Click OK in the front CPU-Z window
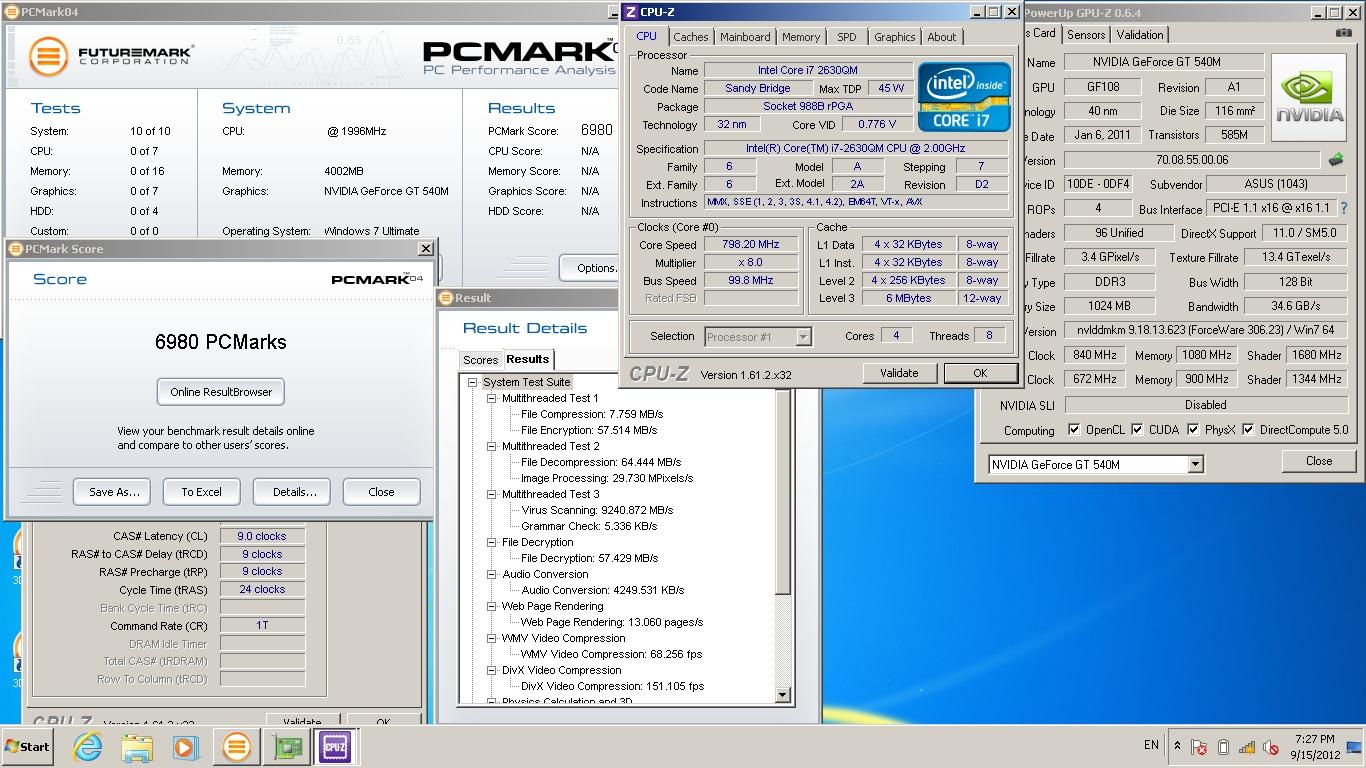The height and width of the screenshot is (768, 1366). point(980,373)
